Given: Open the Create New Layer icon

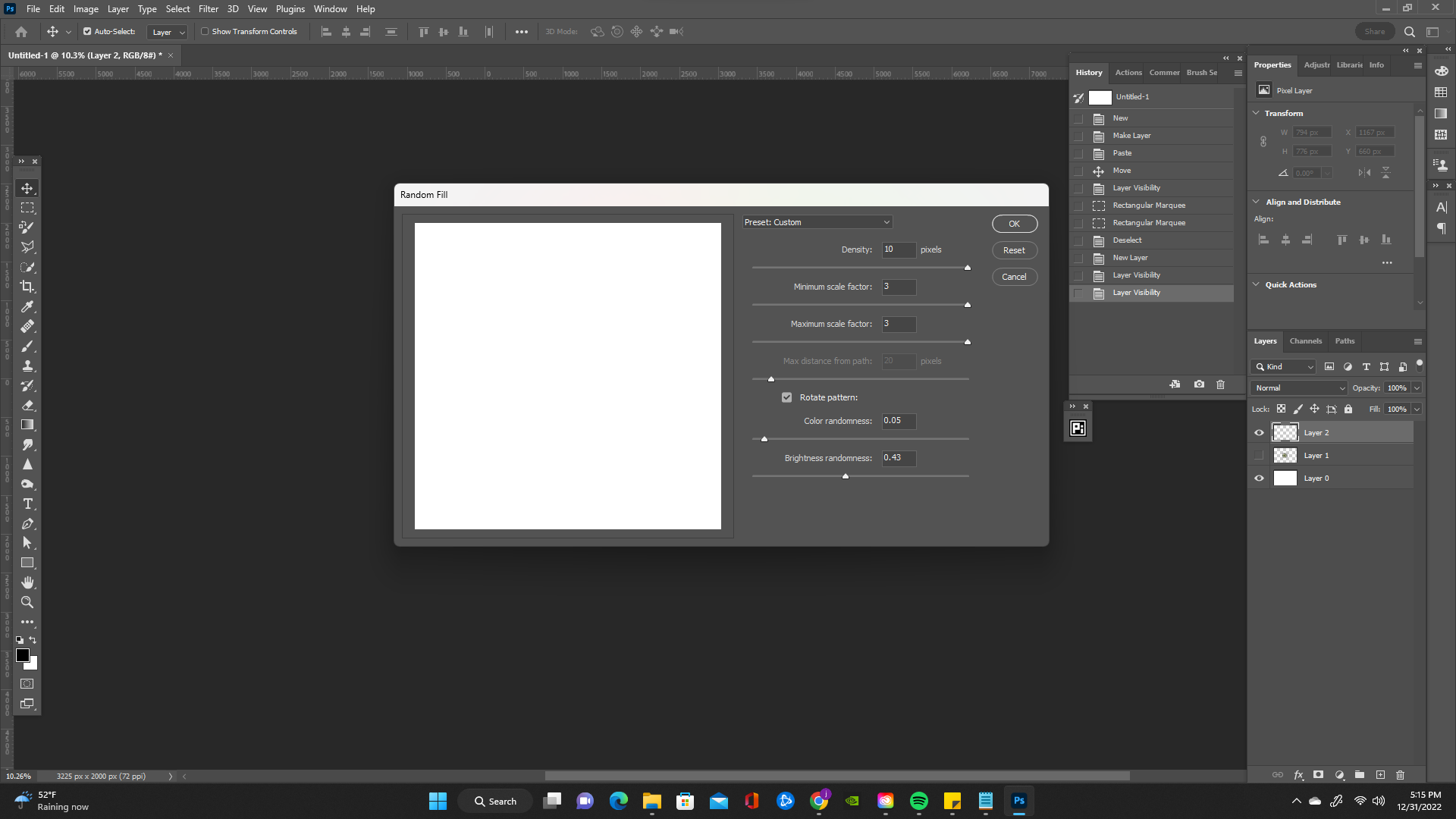Looking at the screenshot, I should click(x=1379, y=775).
